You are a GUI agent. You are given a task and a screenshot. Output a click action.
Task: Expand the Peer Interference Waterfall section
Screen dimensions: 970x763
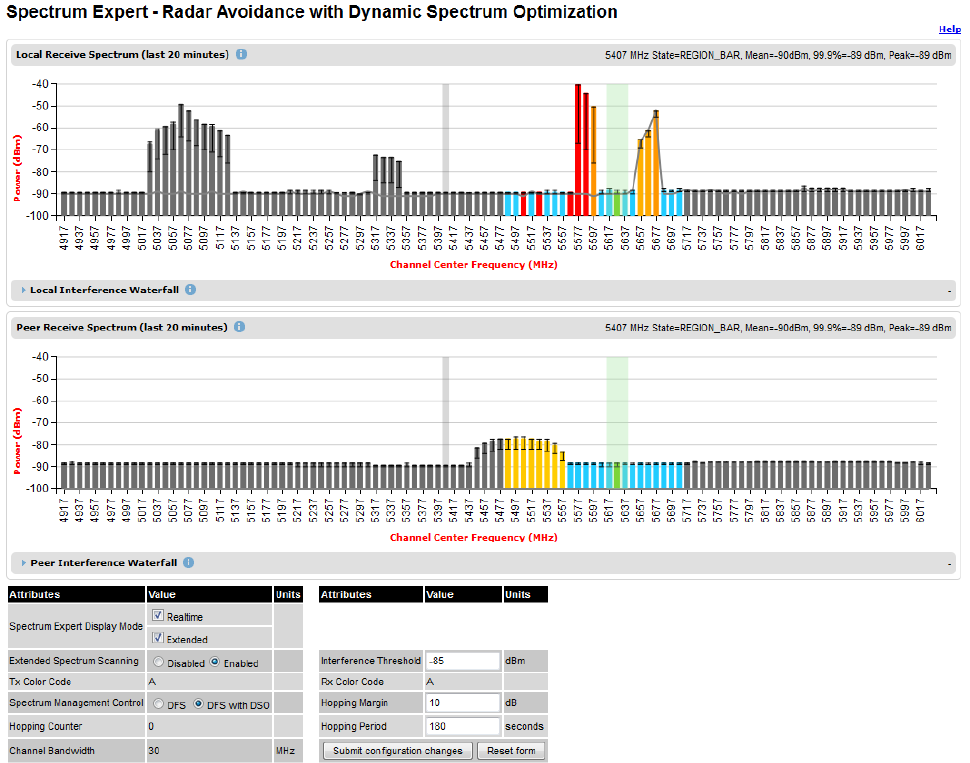pos(24,563)
